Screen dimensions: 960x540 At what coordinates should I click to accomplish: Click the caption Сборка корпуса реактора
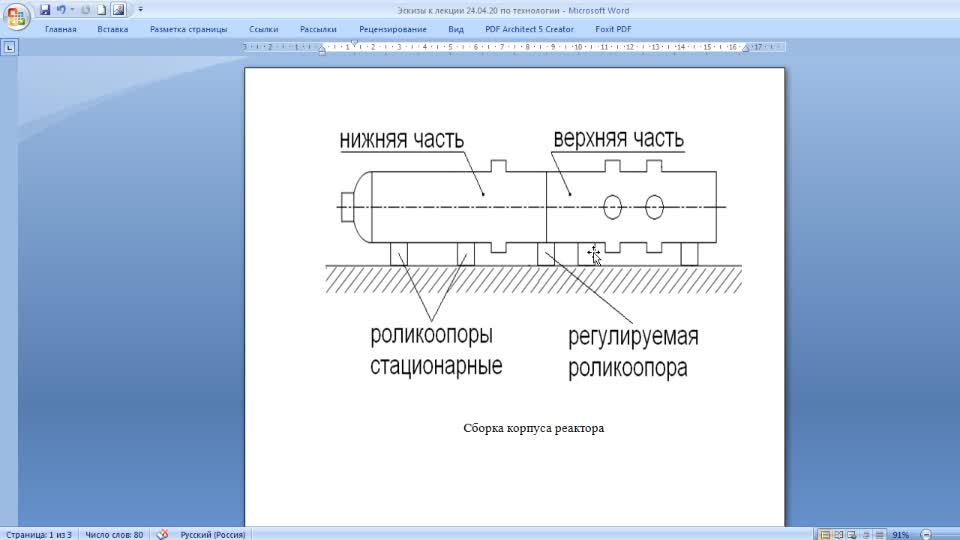pos(533,428)
